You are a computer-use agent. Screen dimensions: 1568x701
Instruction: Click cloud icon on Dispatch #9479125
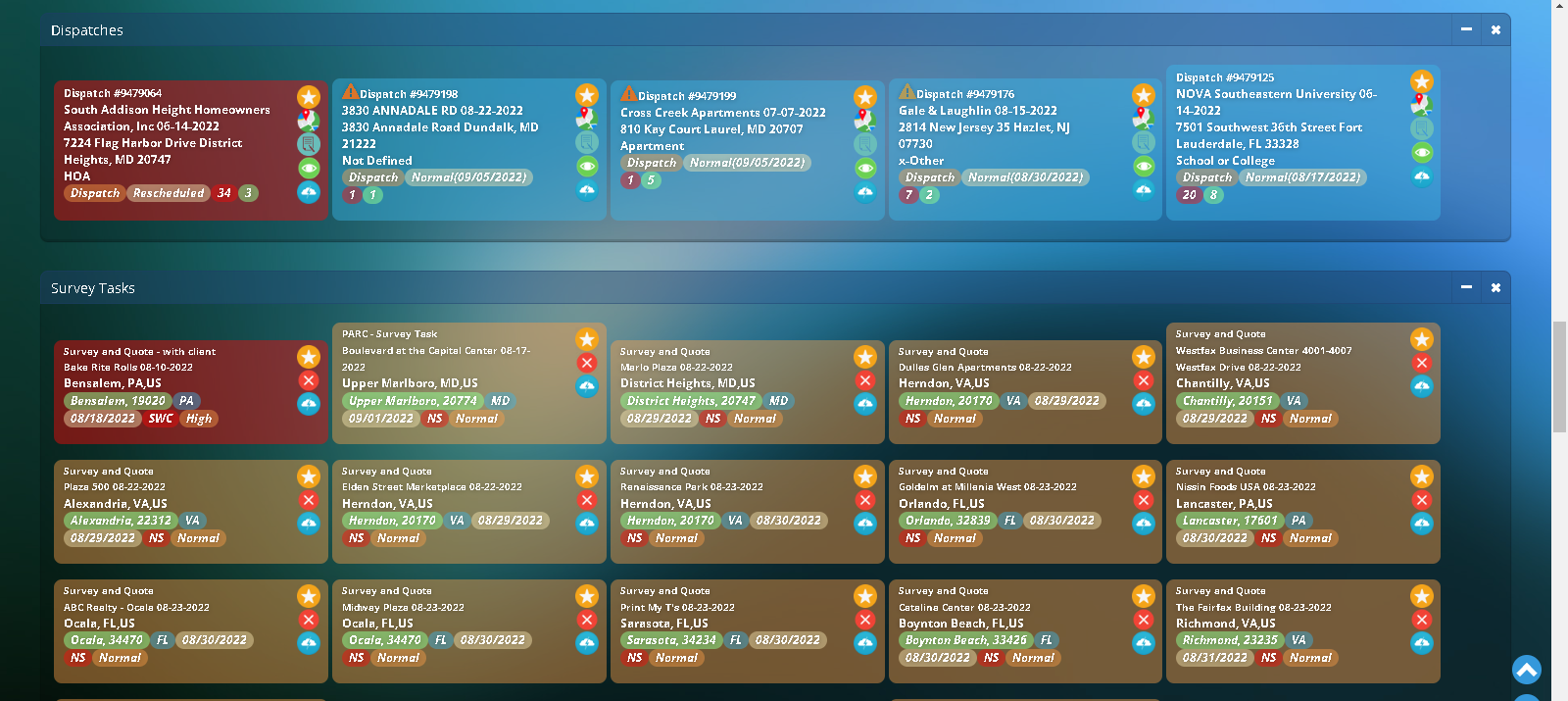click(x=1422, y=176)
